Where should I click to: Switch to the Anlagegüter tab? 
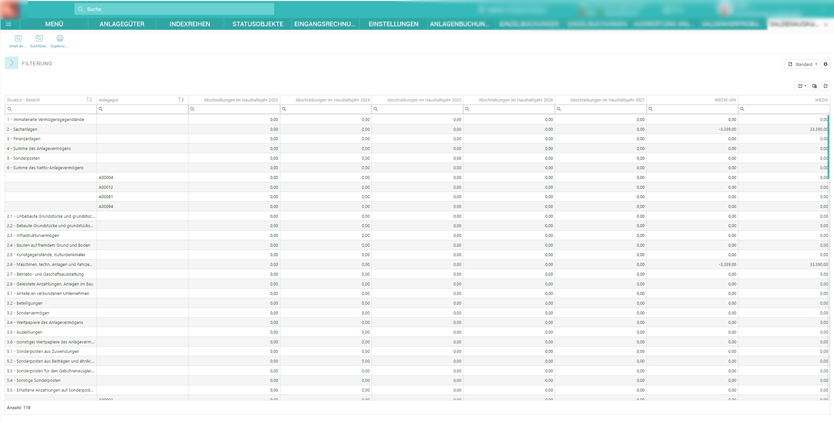click(x=121, y=24)
